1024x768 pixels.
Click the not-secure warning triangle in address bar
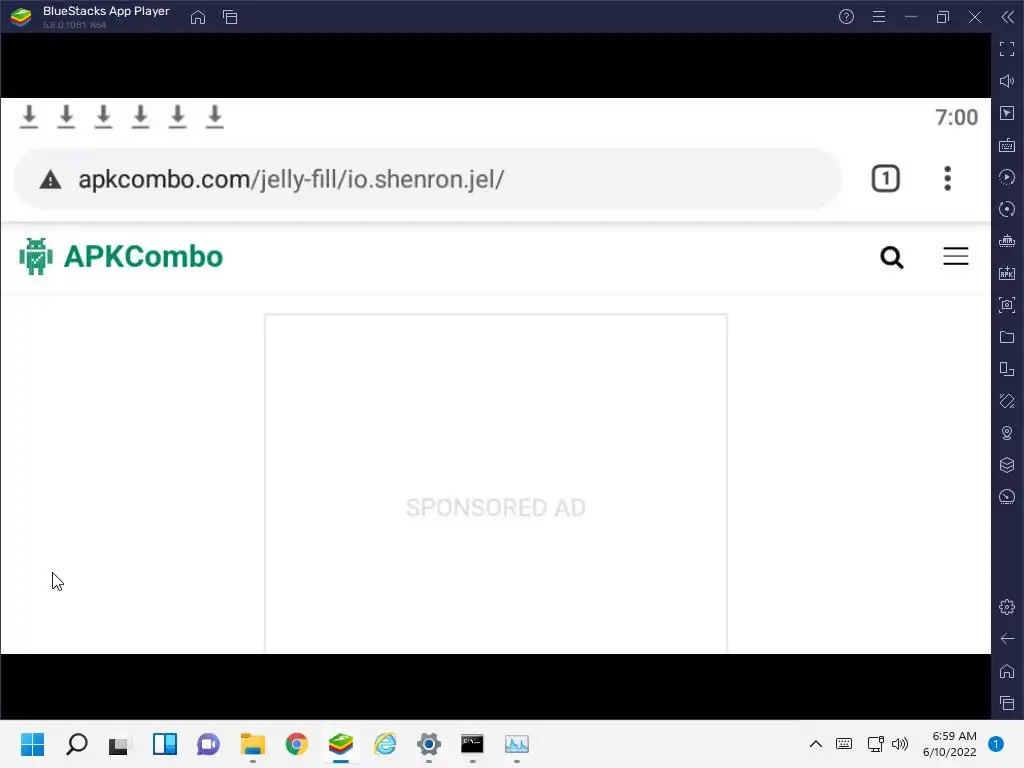(x=50, y=180)
